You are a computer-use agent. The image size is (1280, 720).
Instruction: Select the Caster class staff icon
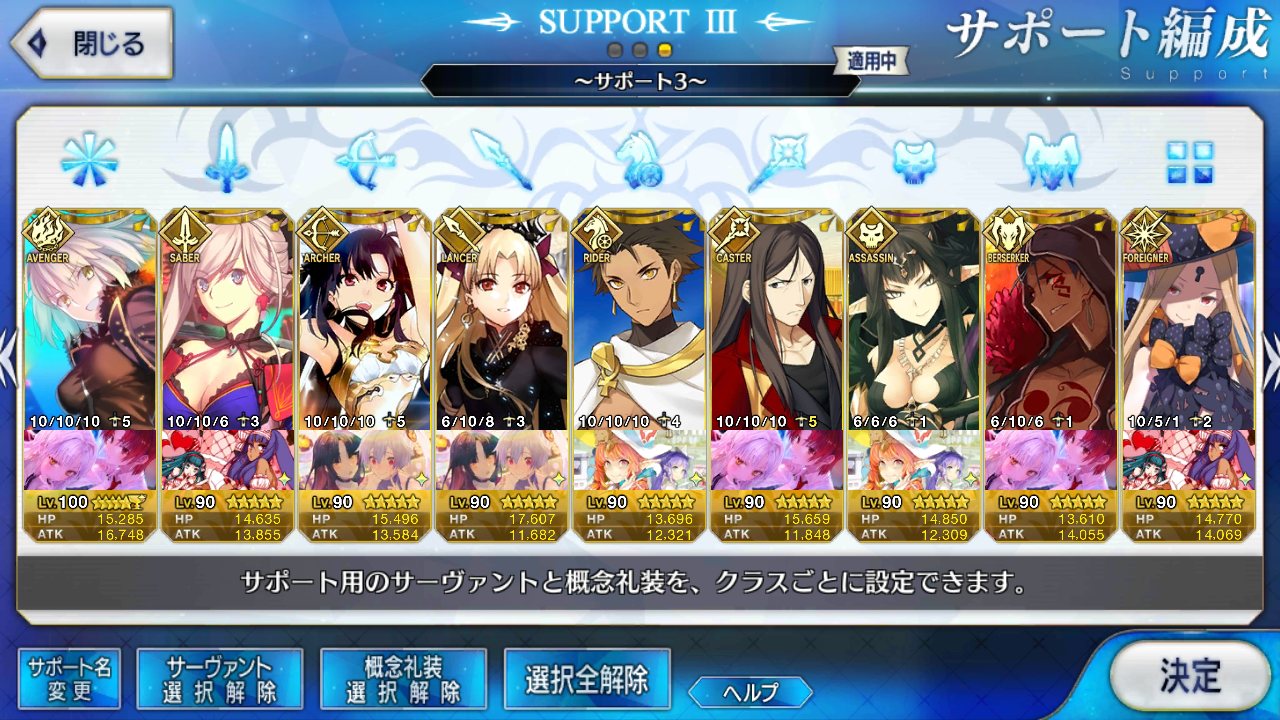click(776, 160)
